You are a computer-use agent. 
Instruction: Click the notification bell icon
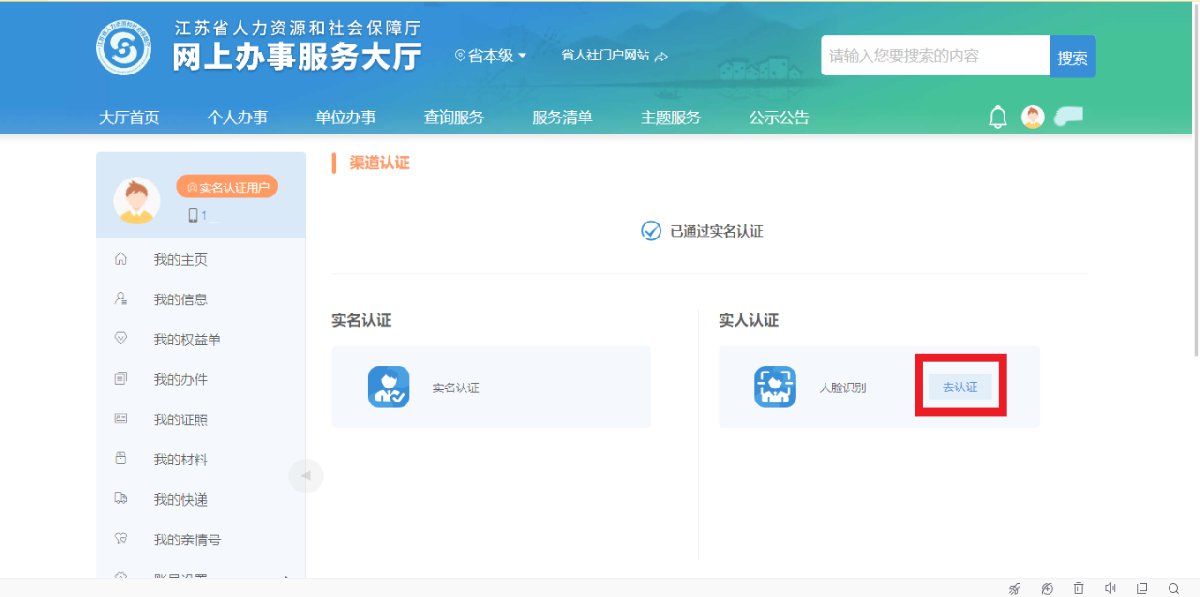[x=997, y=117]
